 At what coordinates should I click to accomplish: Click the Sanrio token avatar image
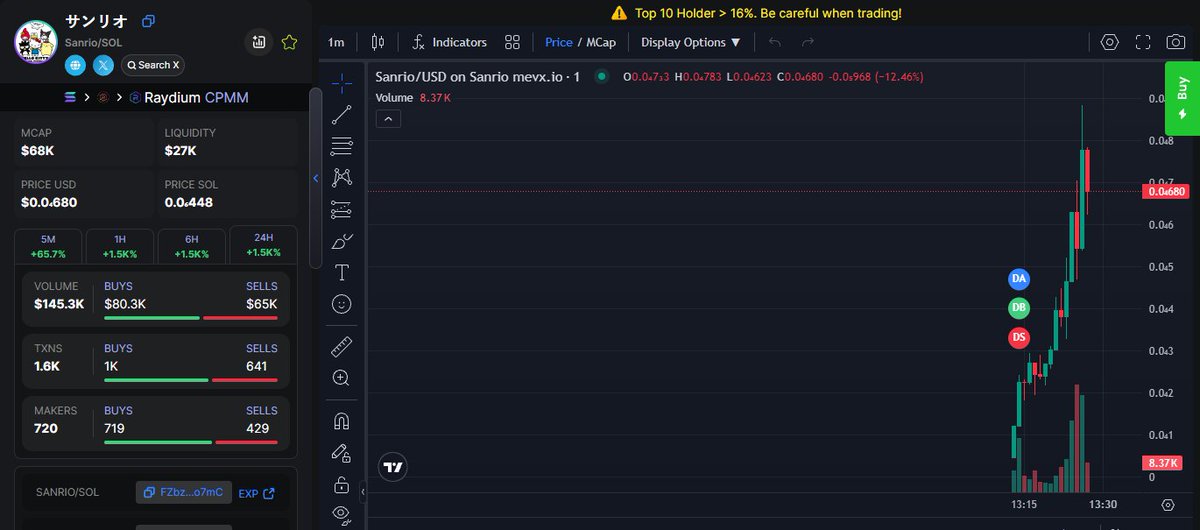click(x=38, y=44)
